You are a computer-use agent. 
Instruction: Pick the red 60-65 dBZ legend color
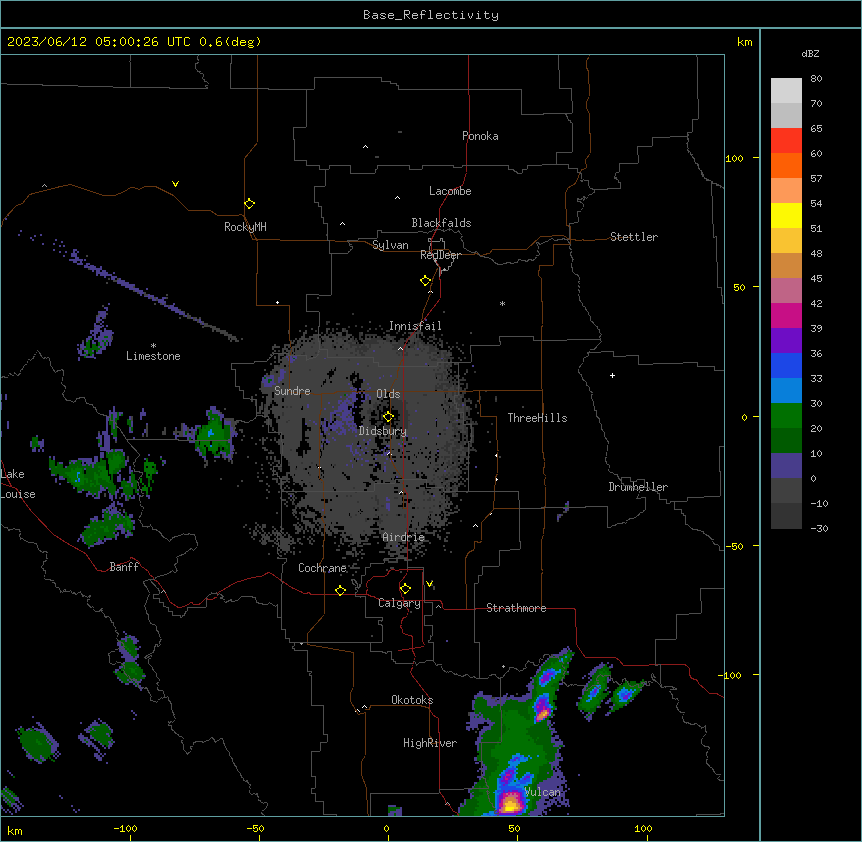pyautogui.click(x=786, y=141)
